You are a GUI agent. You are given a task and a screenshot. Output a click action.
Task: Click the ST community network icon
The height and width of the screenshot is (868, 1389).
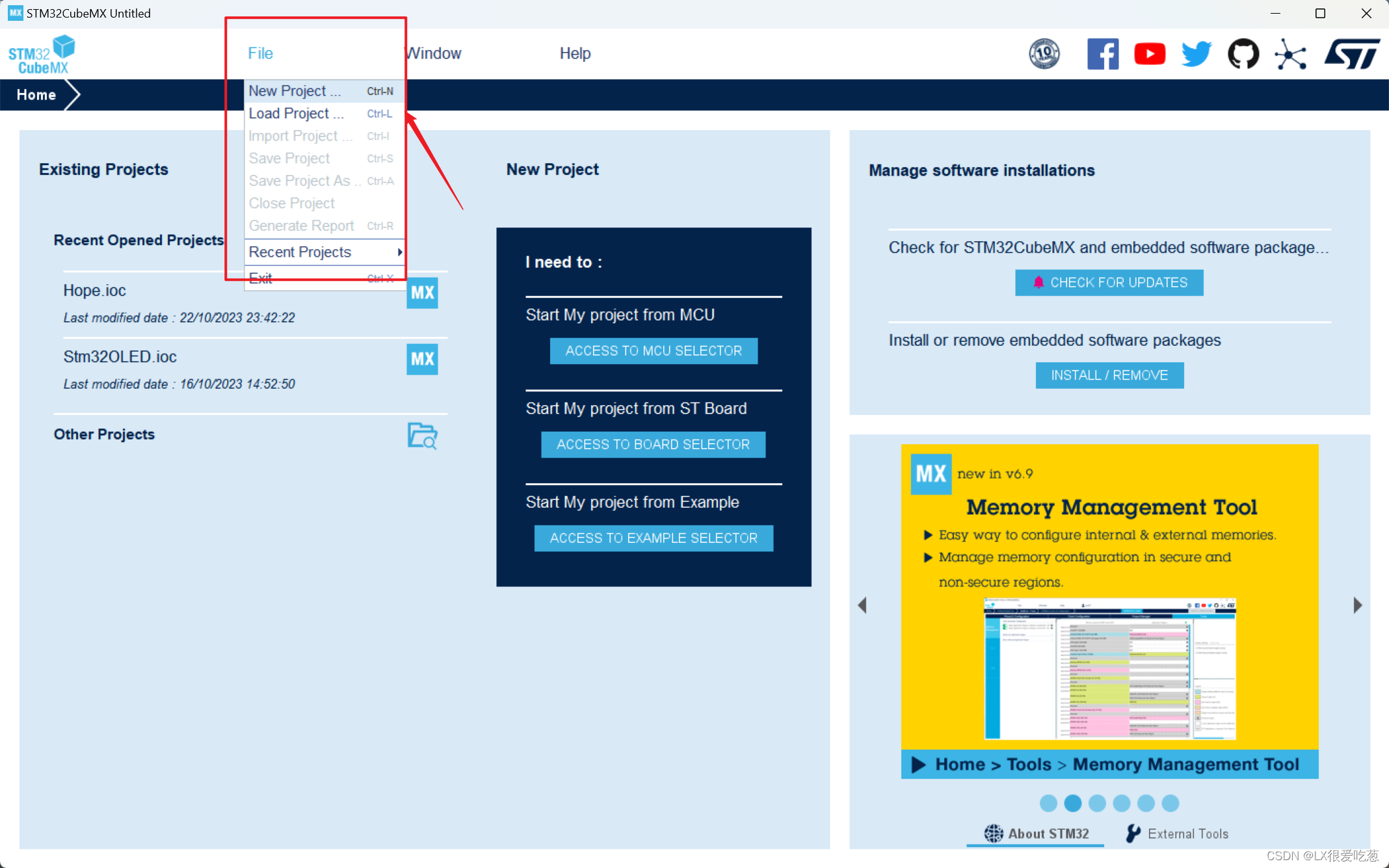click(1290, 54)
